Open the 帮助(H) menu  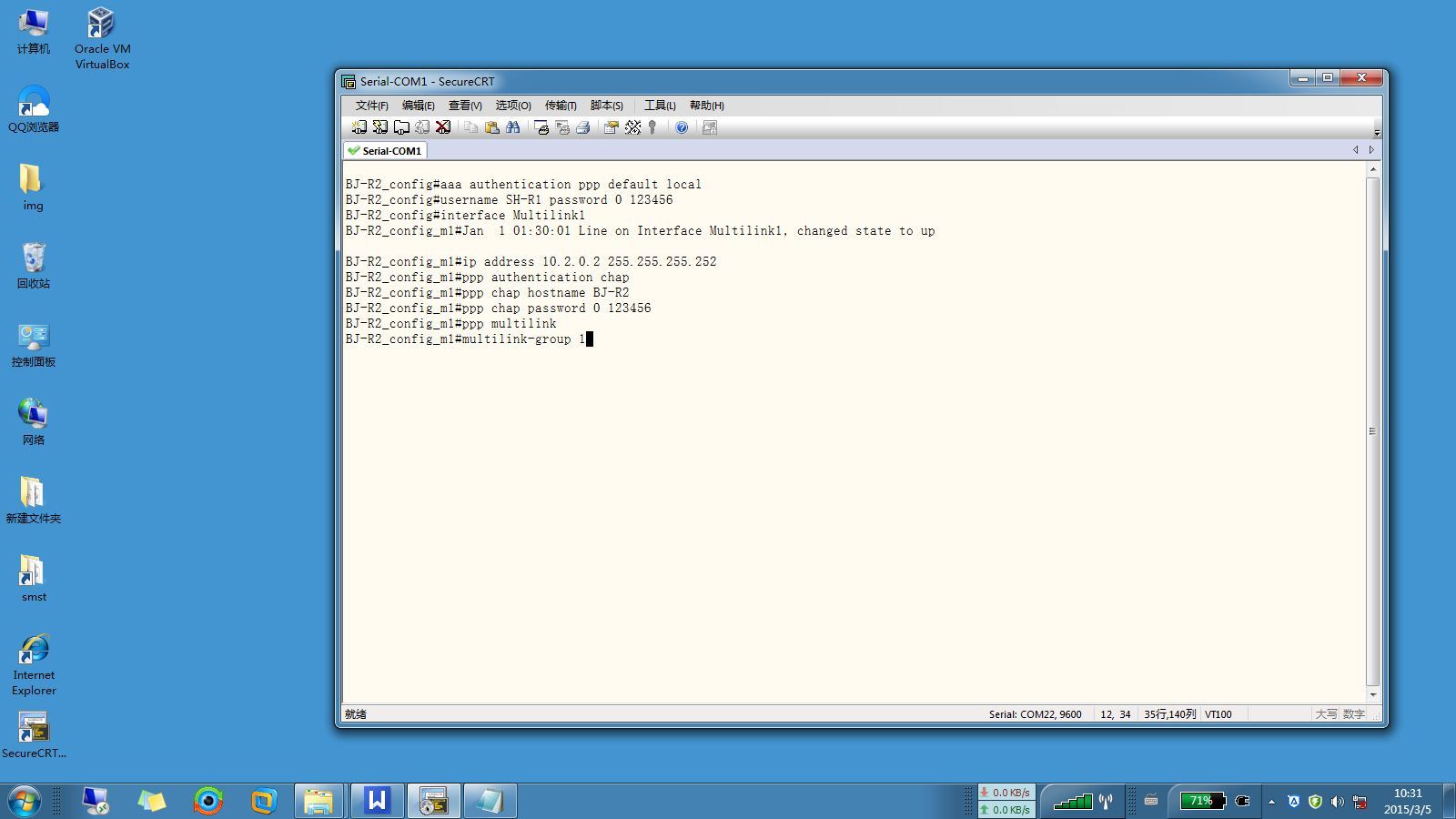point(707,106)
